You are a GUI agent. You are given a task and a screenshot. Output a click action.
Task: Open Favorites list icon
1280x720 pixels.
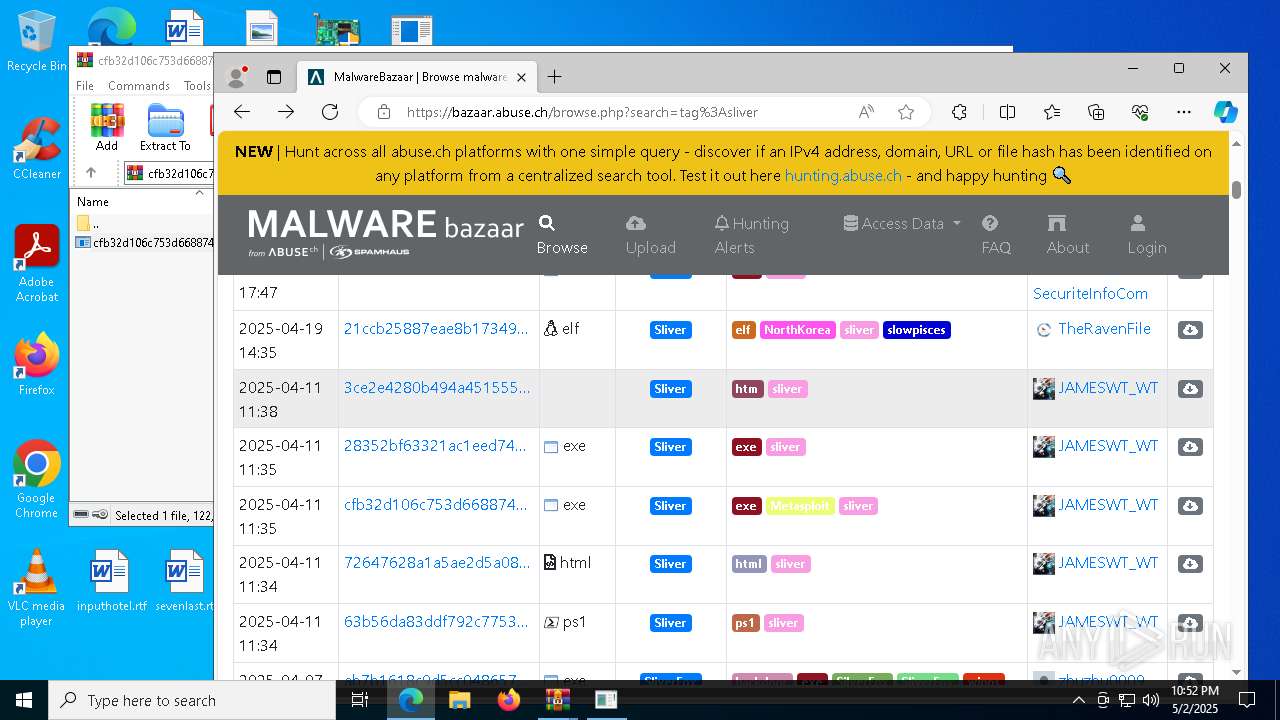pyautogui.click(x=1052, y=112)
